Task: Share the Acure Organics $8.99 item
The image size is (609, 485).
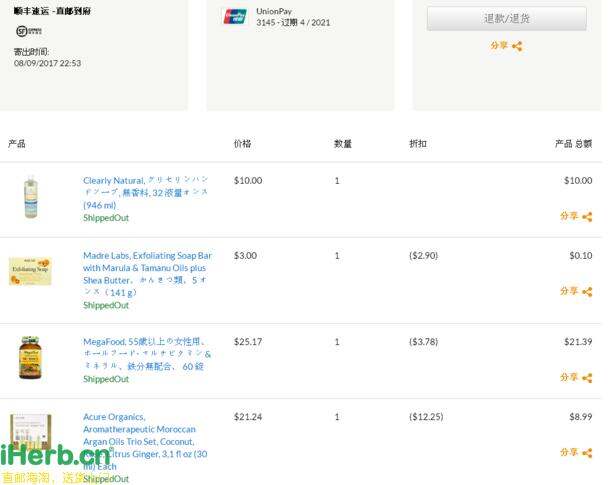Action: pyautogui.click(x=576, y=452)
